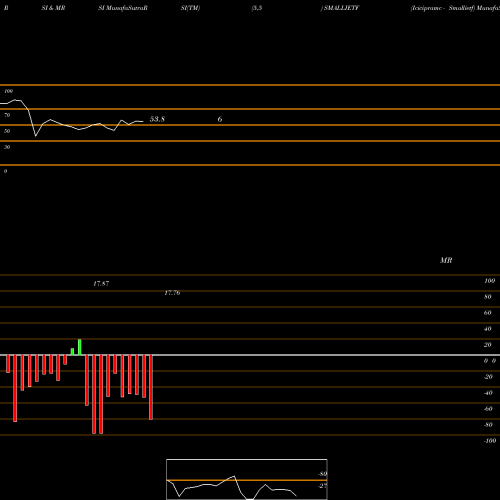Click the MR axis label 80
The height and width of the screenshot is (500, 500).
coord(488,297)
